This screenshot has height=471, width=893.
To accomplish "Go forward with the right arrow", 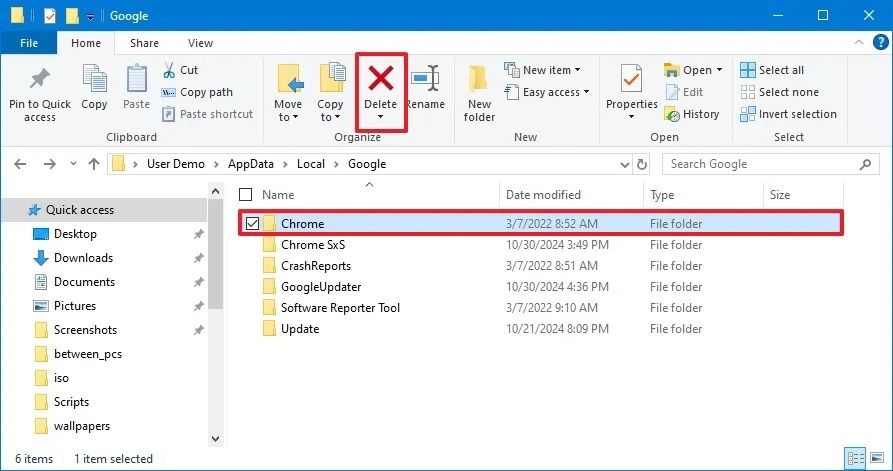I will pyautogui.click(x=50, y=164).
